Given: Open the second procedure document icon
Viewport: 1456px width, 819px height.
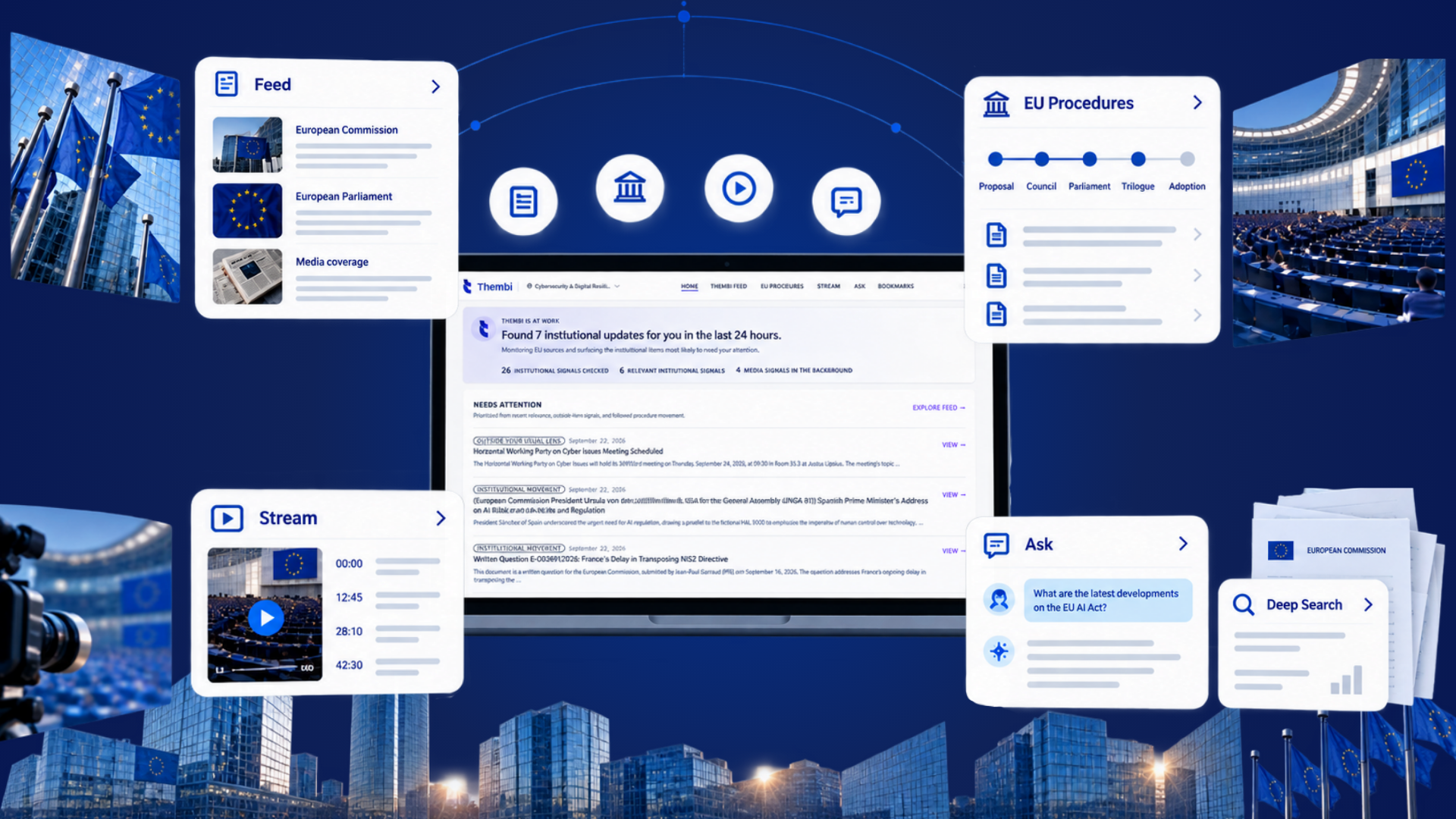Looking at the screenshot, I should pos(996,275).
